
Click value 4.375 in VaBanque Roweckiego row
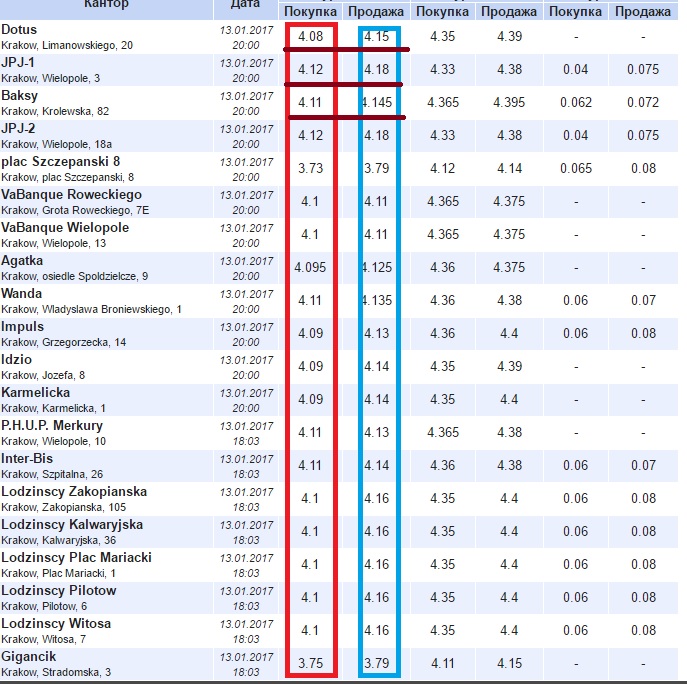coord(509,202)
